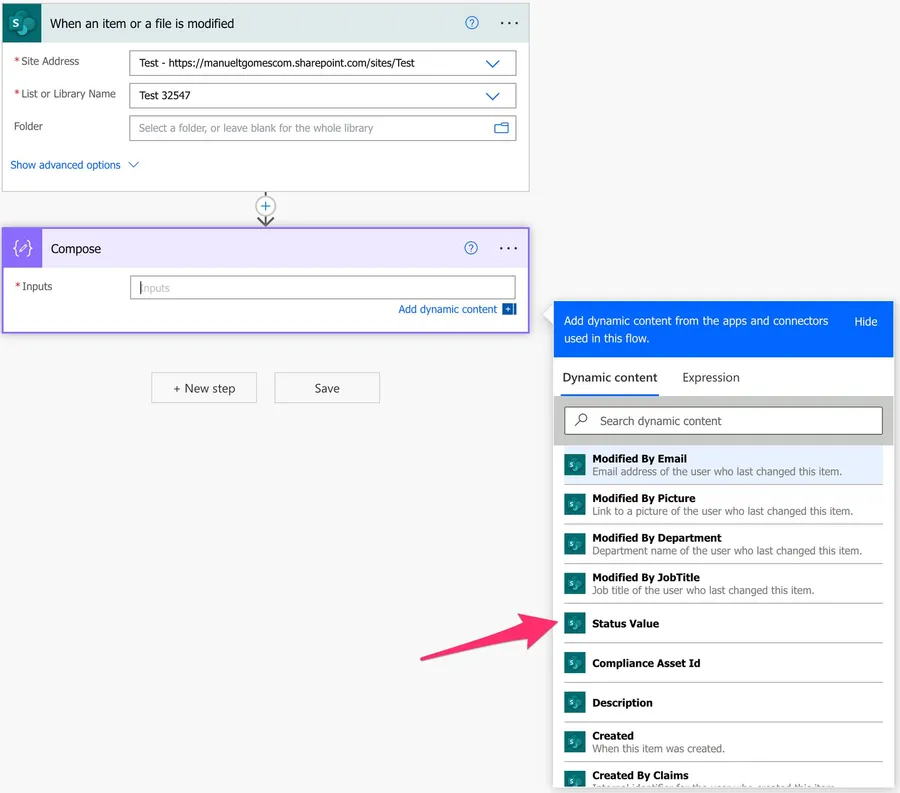Image resolution: width=900 pixels, height=793 pixels.
Task: Click the folder picker icon
Action: (501, 128)
